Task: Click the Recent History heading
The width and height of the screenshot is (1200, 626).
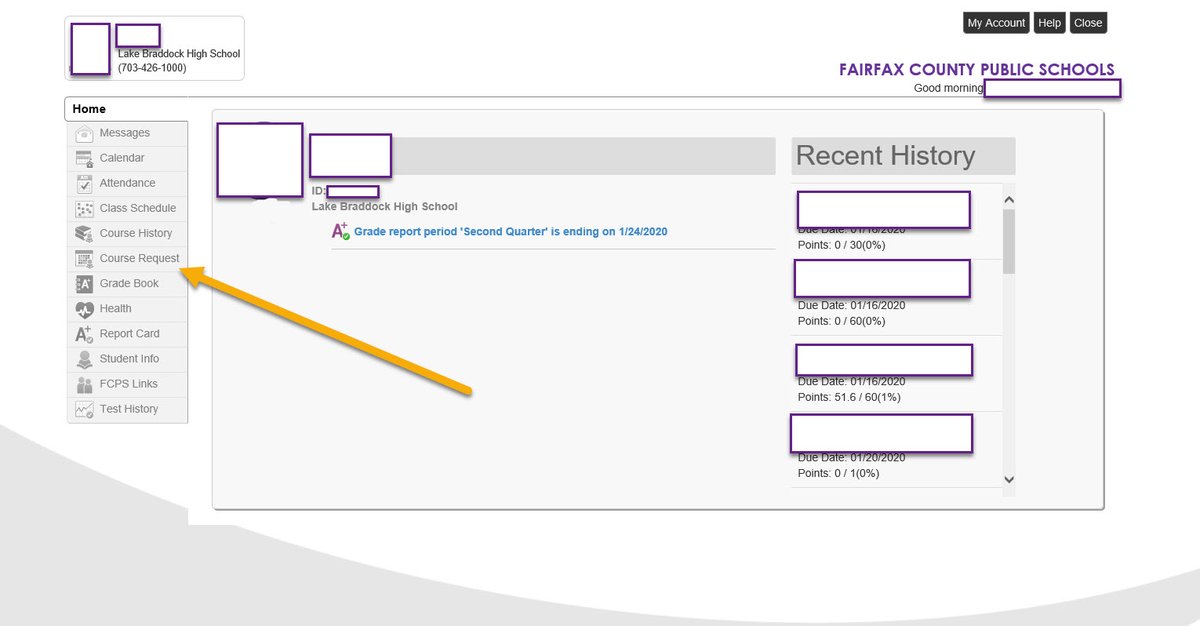Action: click(x=885, y=156)
